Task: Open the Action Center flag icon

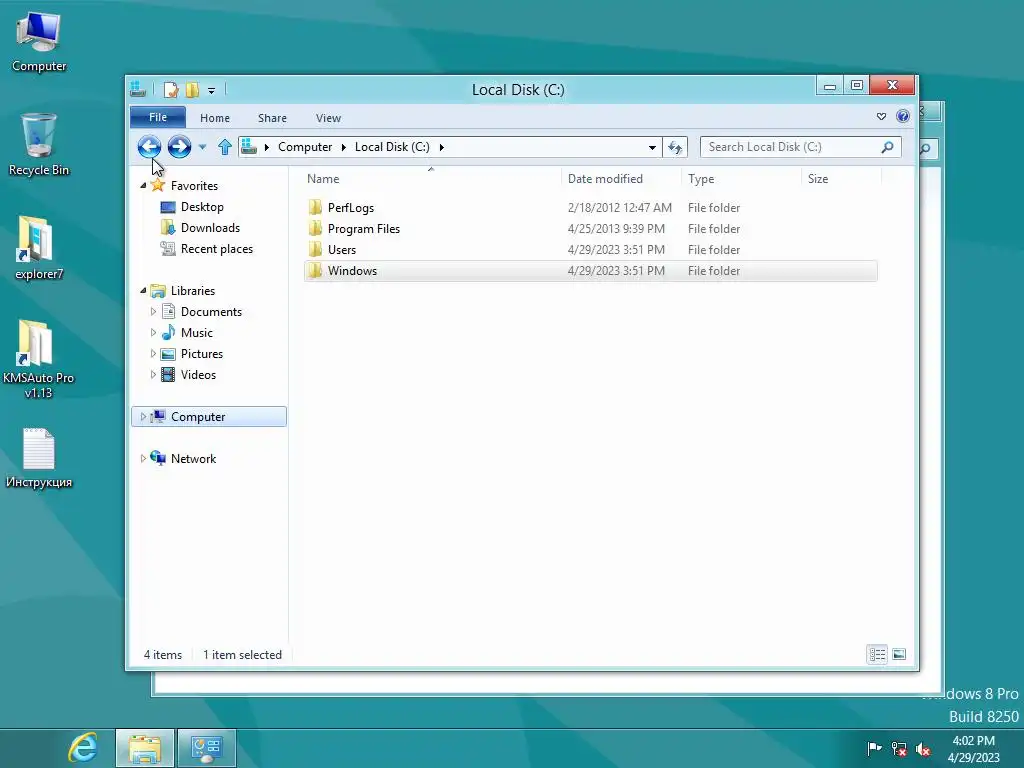Action: [x=874, y=749]
